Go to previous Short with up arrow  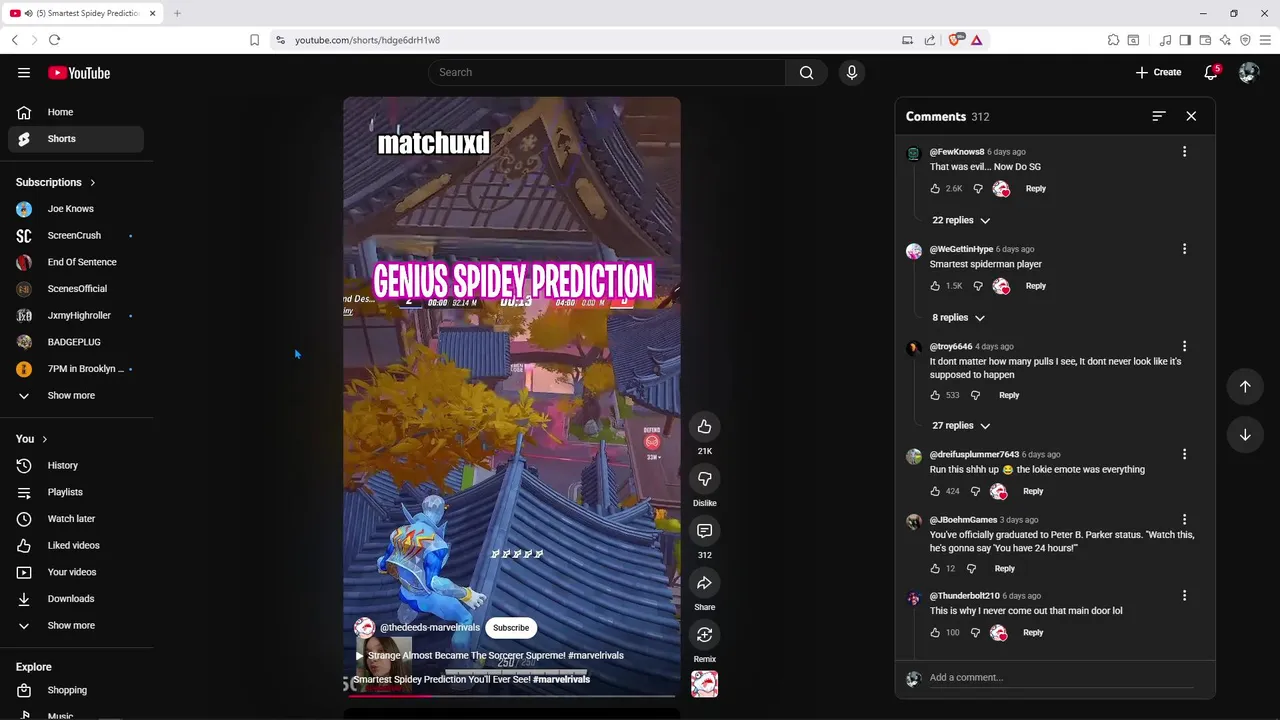[x=1245, y=387]
